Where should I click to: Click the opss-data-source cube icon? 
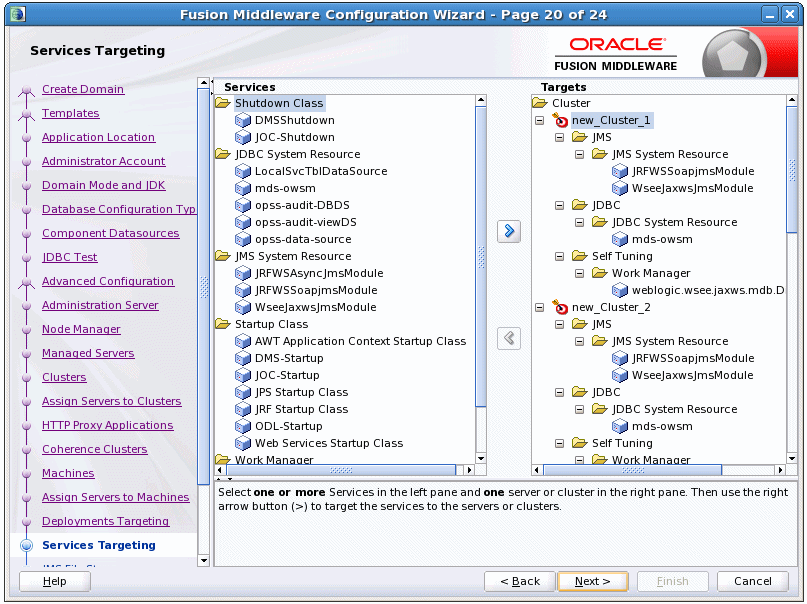242,239
